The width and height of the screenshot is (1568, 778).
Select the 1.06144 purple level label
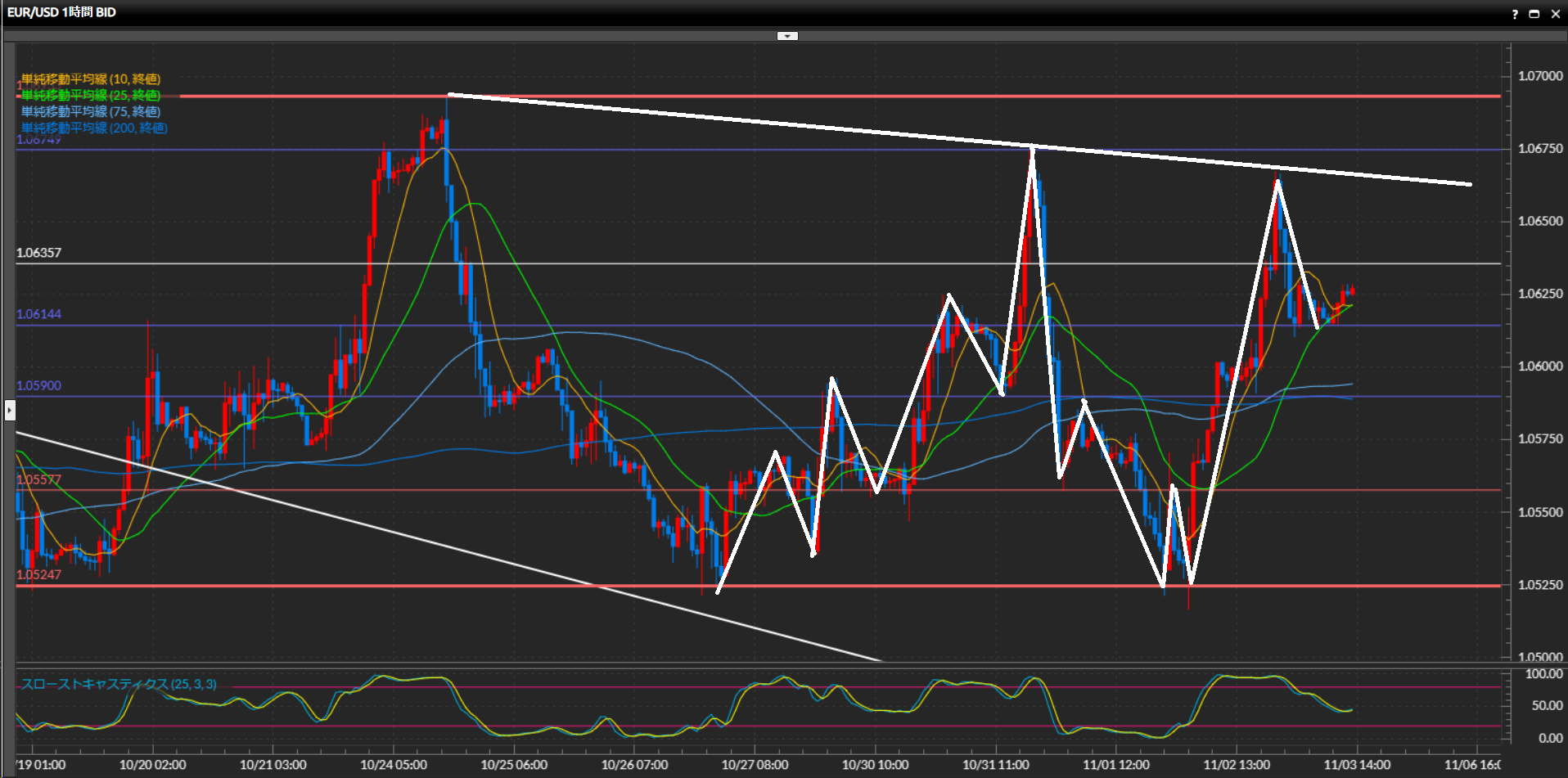pyautogui.click(x=38, y=314)
